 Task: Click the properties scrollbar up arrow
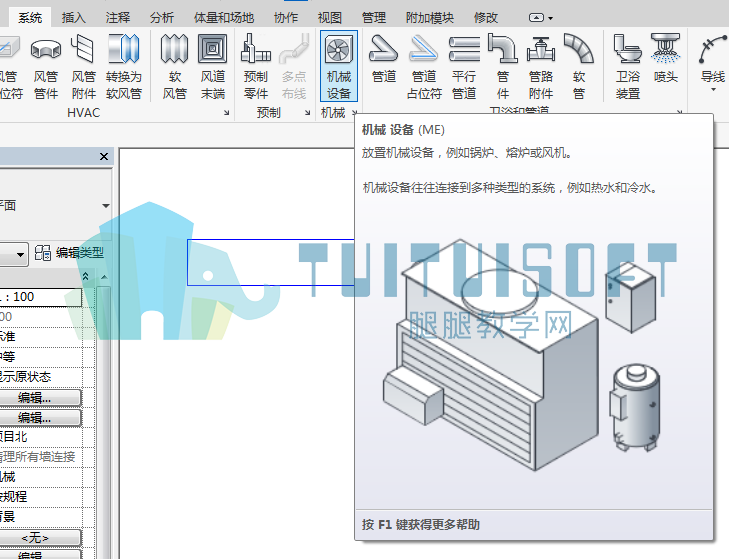pyautogui.click(x=104, y=277)
